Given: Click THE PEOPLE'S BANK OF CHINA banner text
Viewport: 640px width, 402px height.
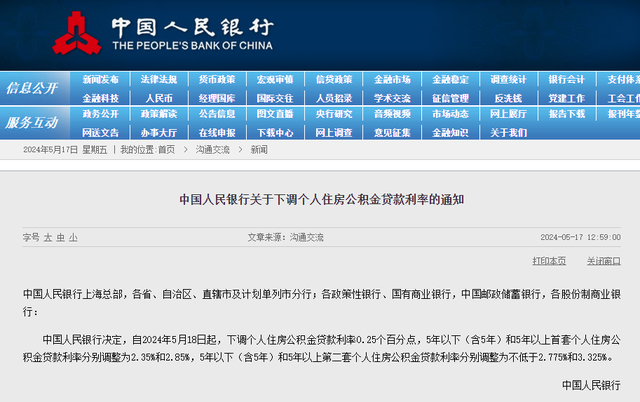Looking at the screenshot, I should click(x=193, y=45).
